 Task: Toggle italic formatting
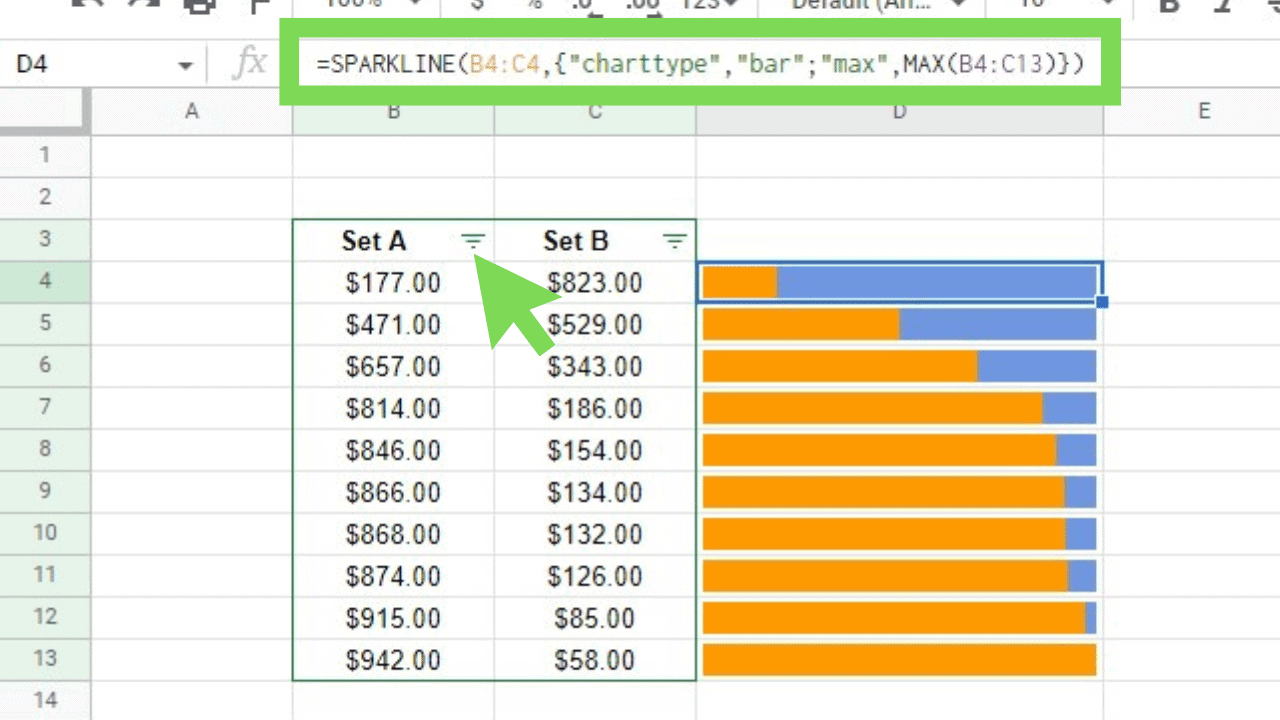tap(1222, 5)
